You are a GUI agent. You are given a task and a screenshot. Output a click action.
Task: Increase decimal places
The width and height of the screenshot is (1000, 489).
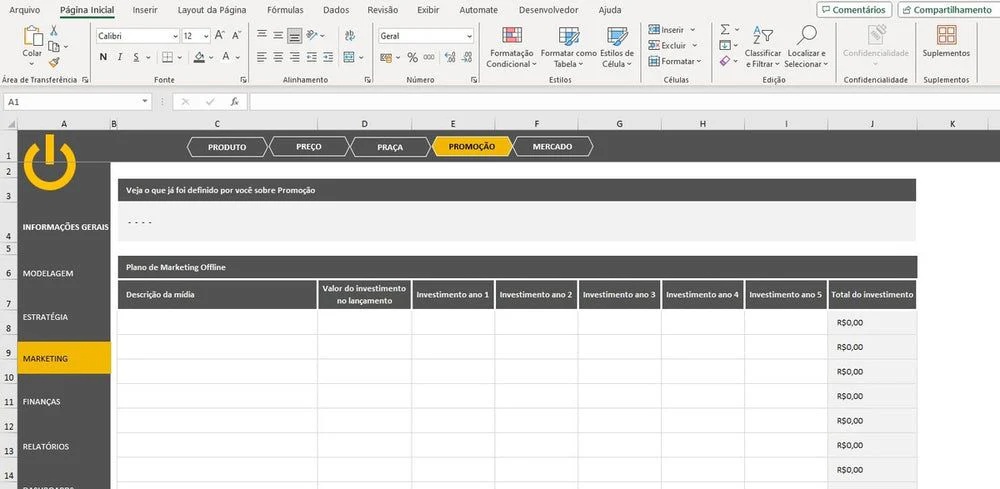[x=451, y=58]
